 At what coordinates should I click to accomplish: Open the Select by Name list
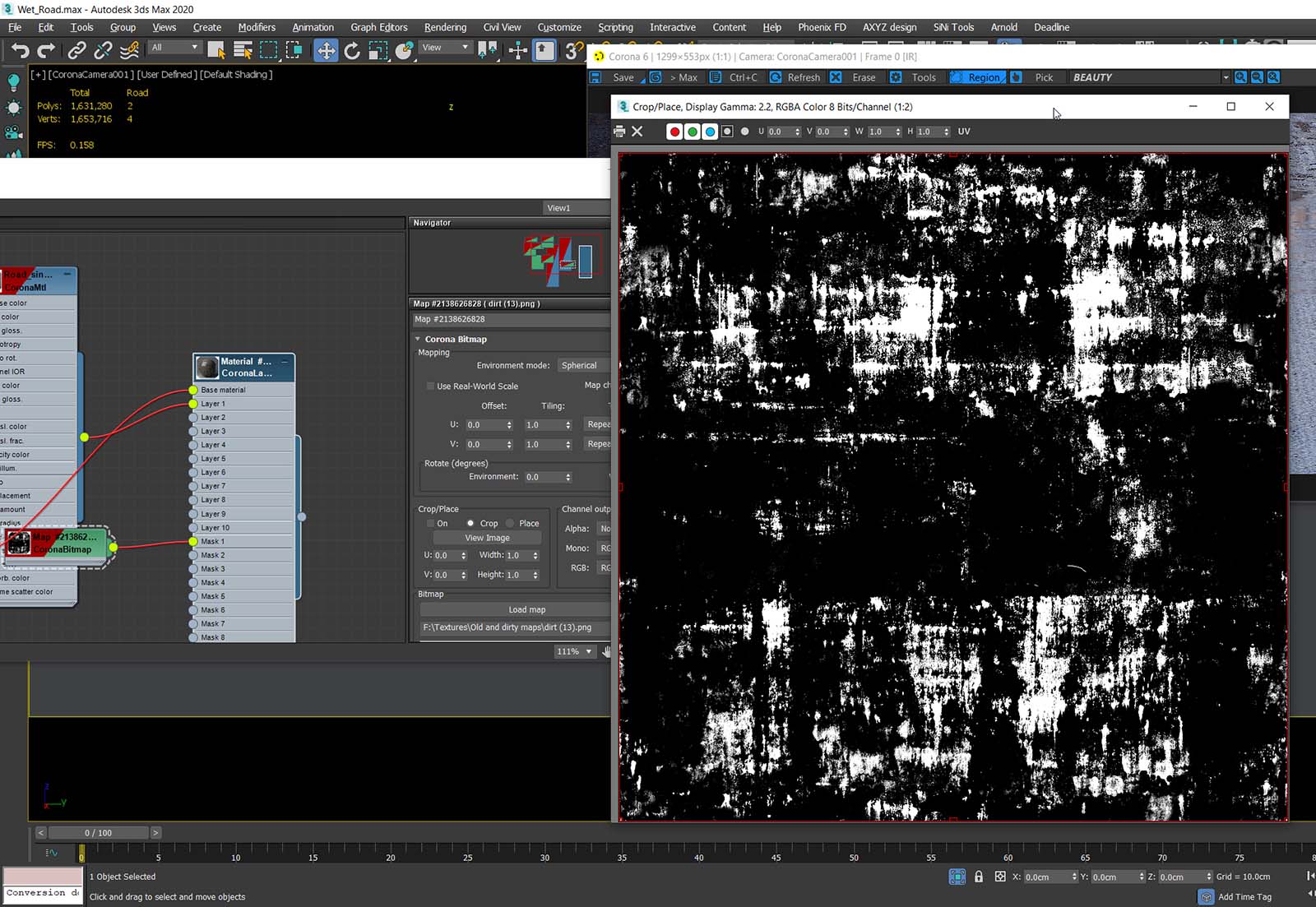(x=243, y=51)
